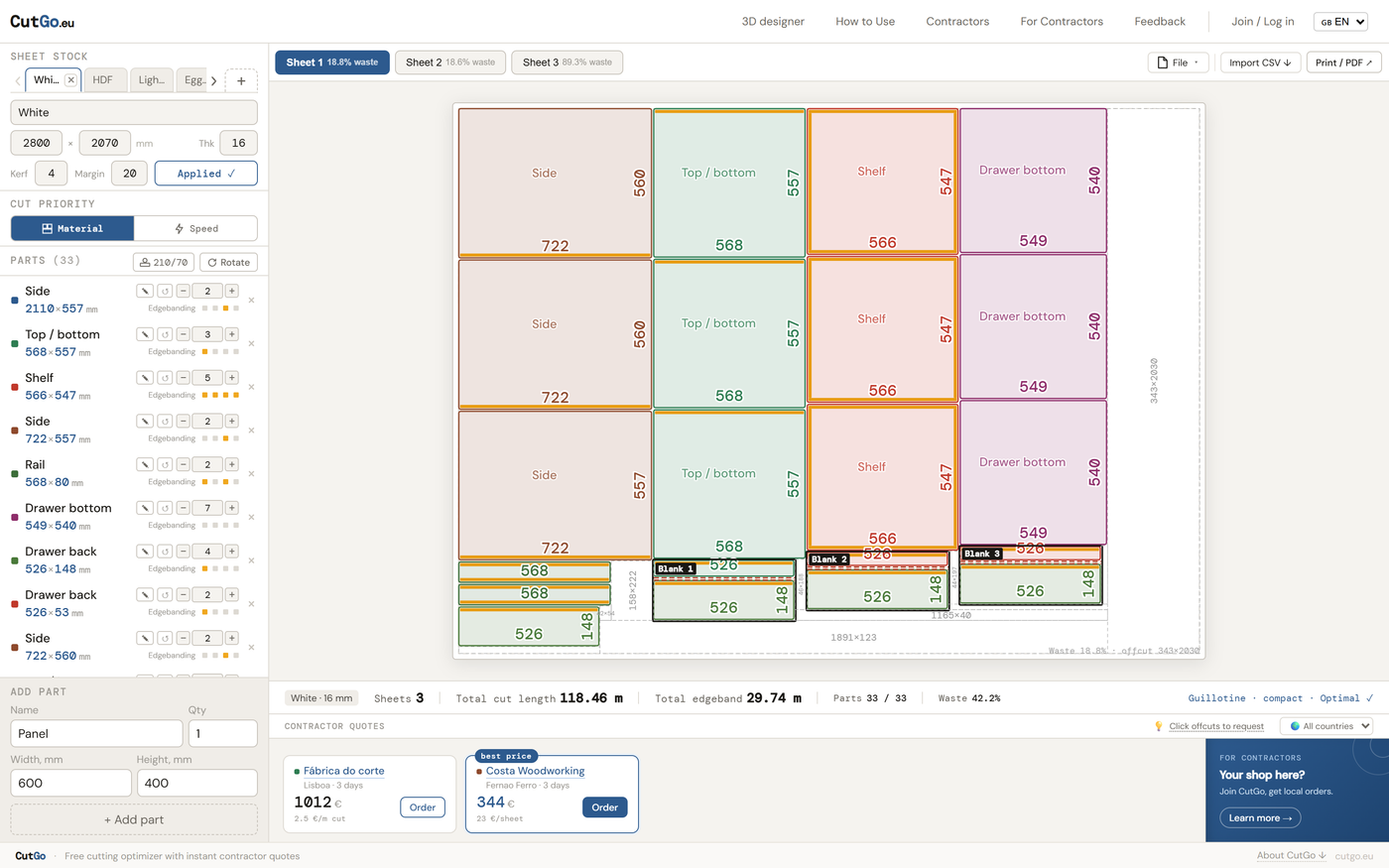1389x868 pixels.
Task: Click the rotate icon on the Rail row
Action: click(165, 464)
